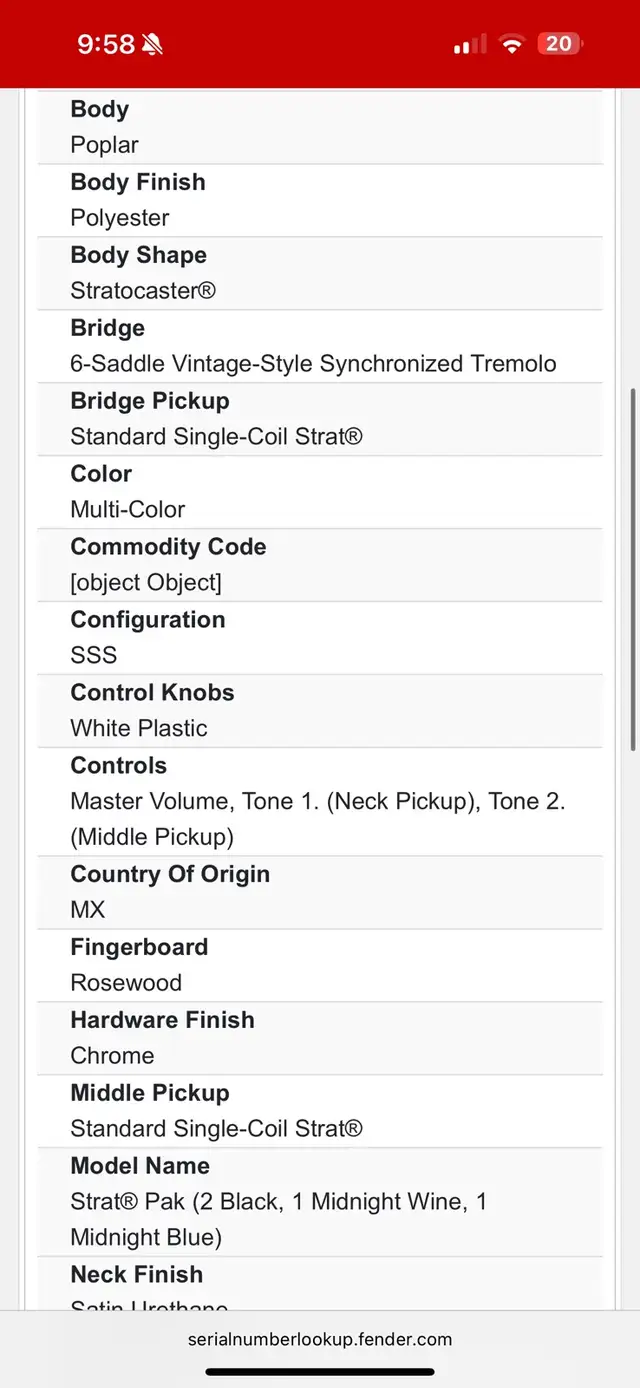Tap the serialnumberlookup.fender.com address bar
The image size is (640, 1388).
pos(320,1339)
